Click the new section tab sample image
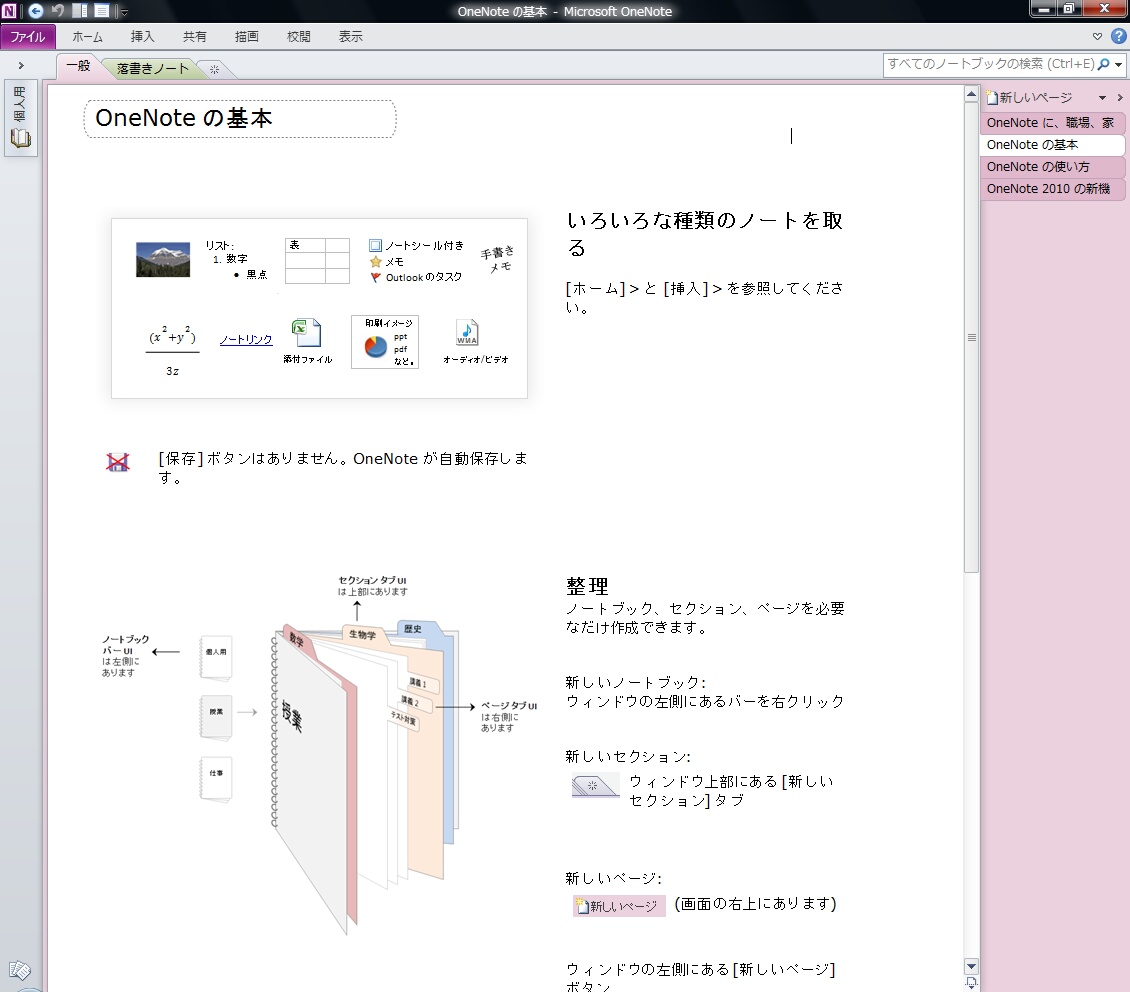Viewport: 1130px width, 992px height. tap(595, 785)
